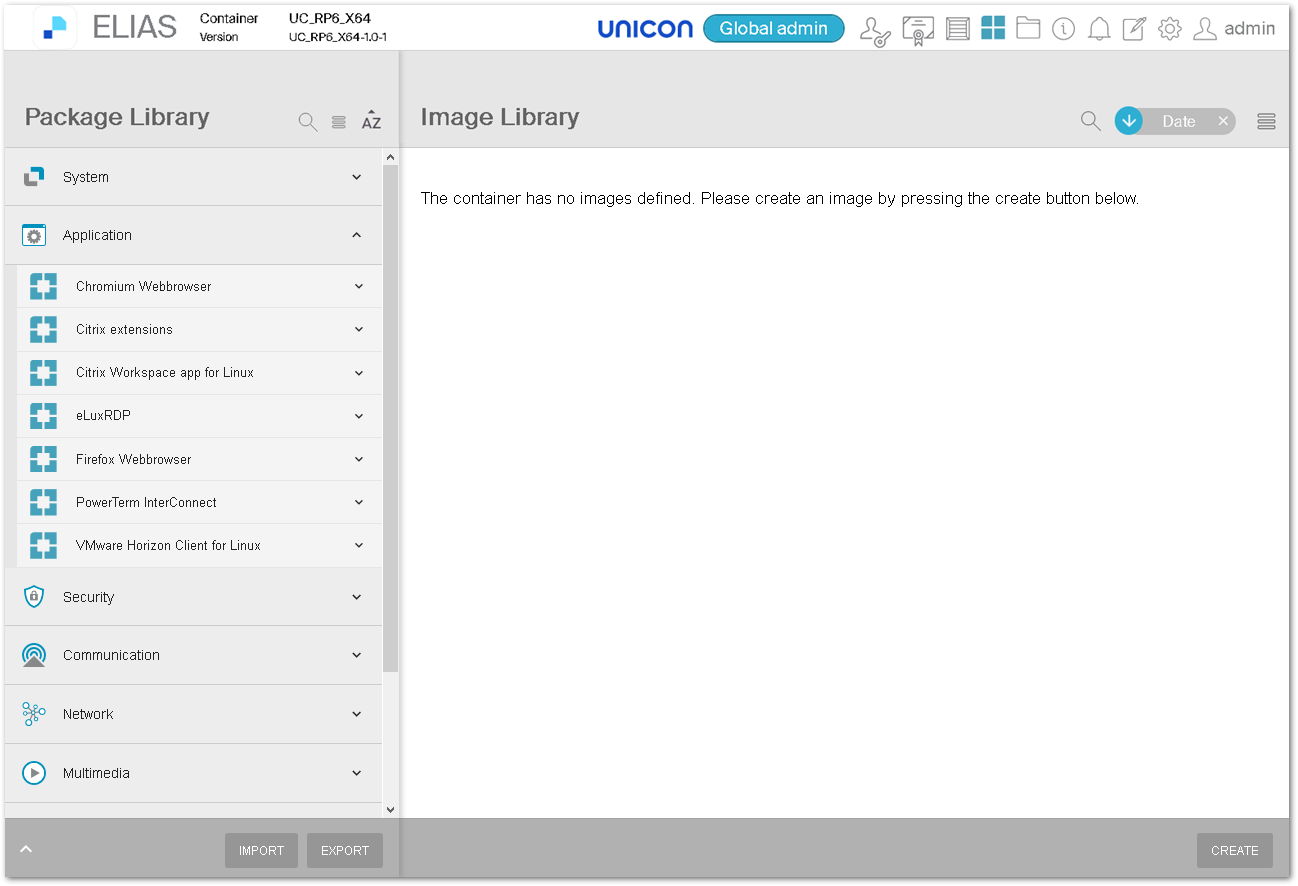Viewport: 1298px width, 886px height.
Task: Click the Date sort label
Action: 1179,121
